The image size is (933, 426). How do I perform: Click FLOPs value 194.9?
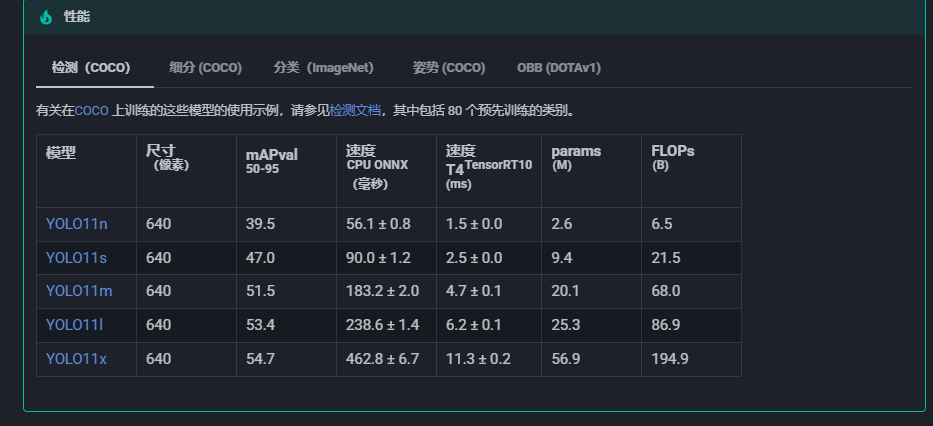[670, 359]
